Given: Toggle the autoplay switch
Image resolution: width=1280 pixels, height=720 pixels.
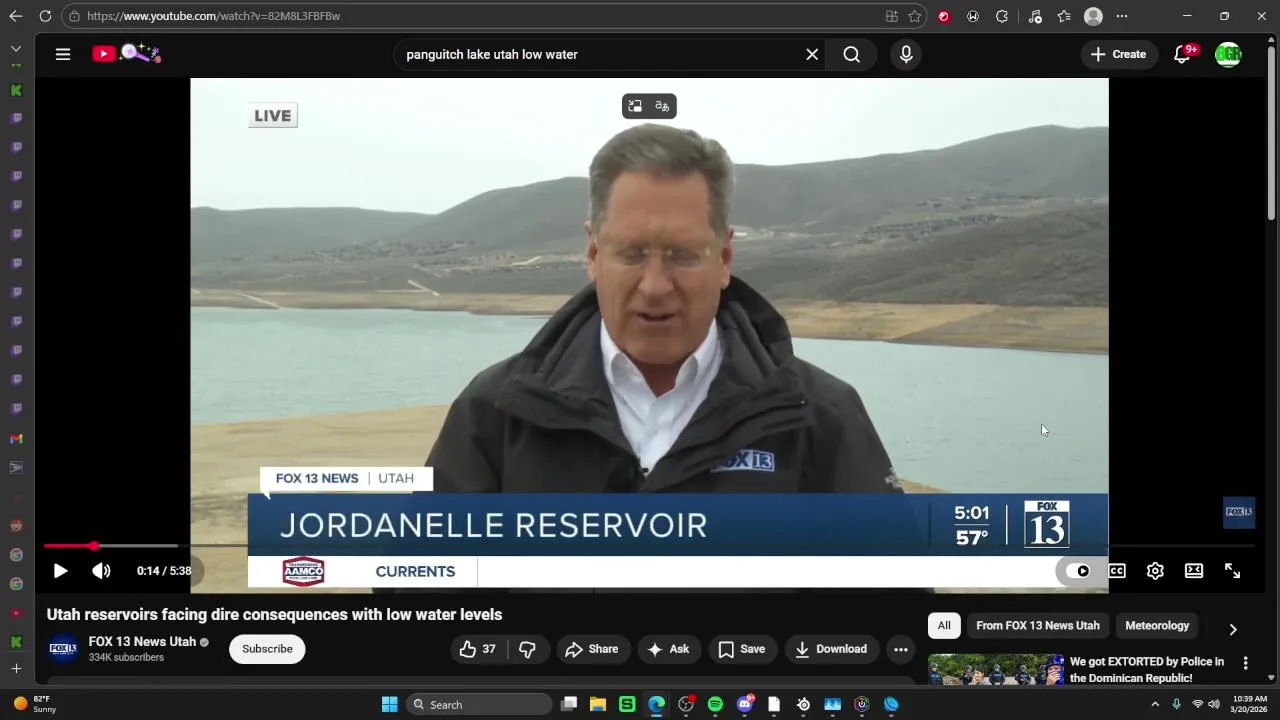Looking at the screenshot, I should [1077, 571].
